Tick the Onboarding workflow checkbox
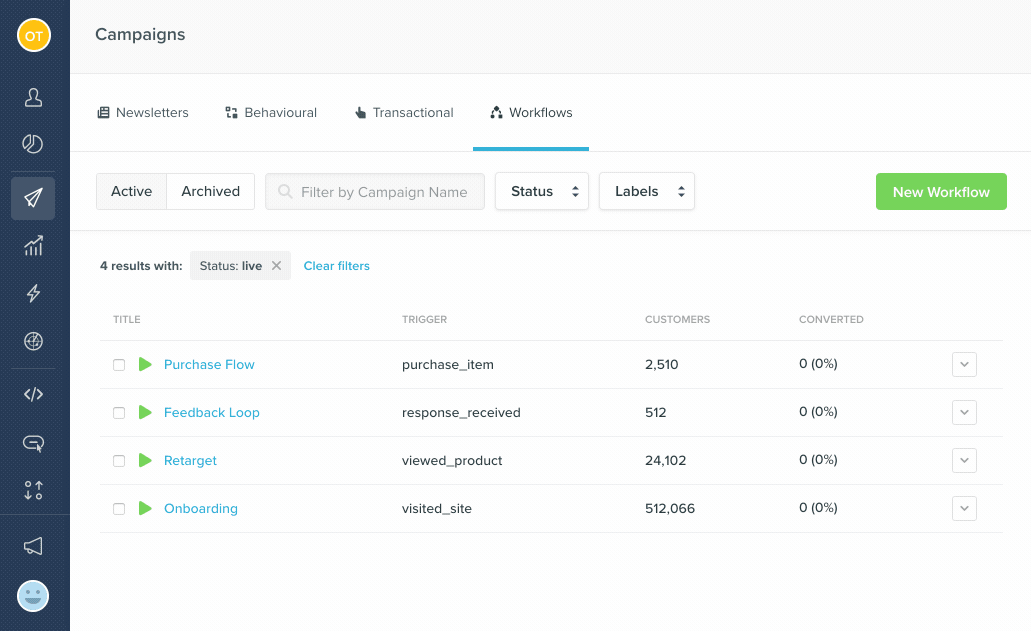1031x631 pixels. tap(119, 509)
